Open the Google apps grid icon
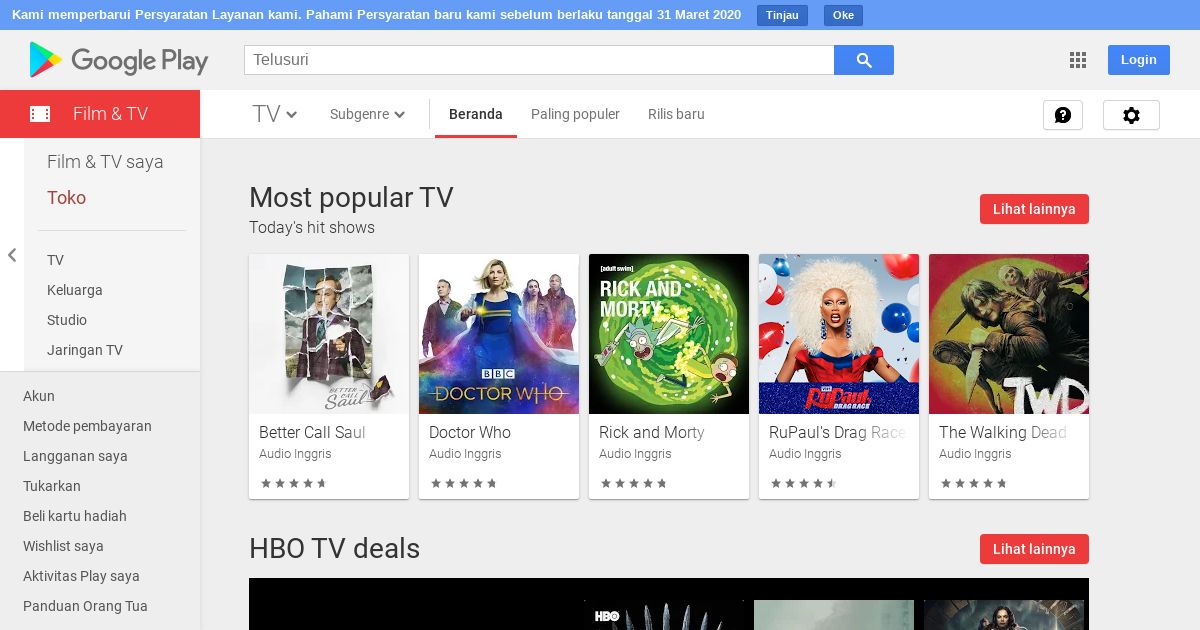Viewport: 1200px width, 630px height. click(1077, 60)
